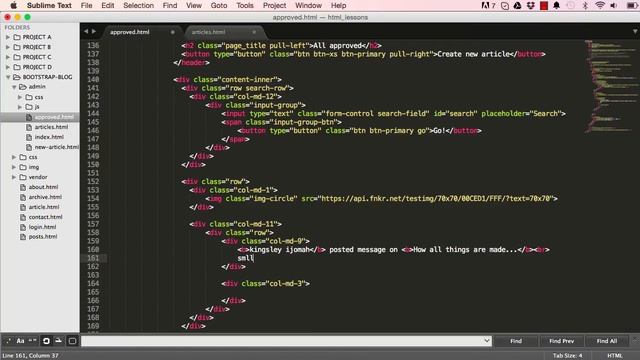
Task: Expand the admin css folder
Action: tap(20, 97)
